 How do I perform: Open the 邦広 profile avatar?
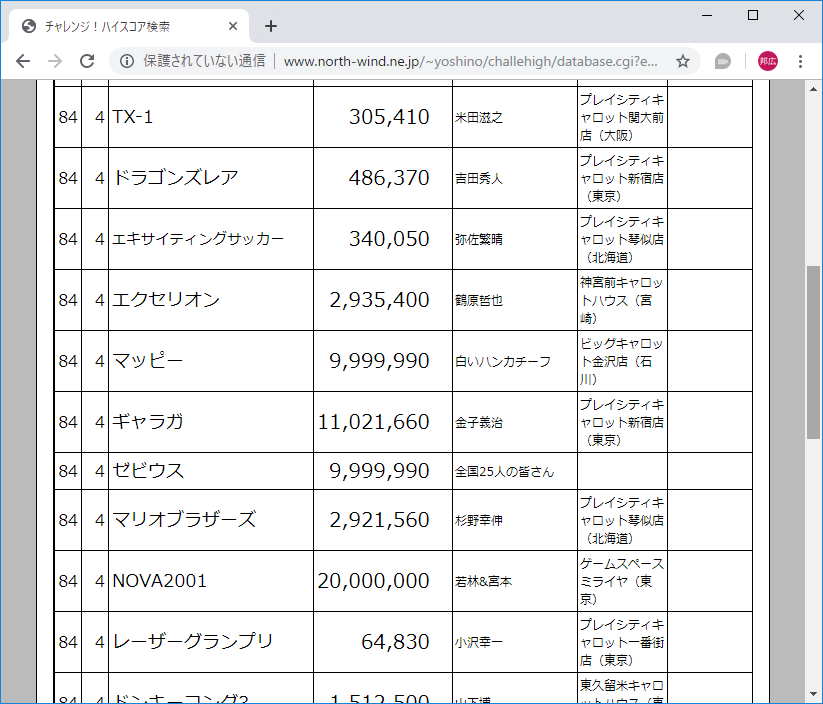[767, 61]
